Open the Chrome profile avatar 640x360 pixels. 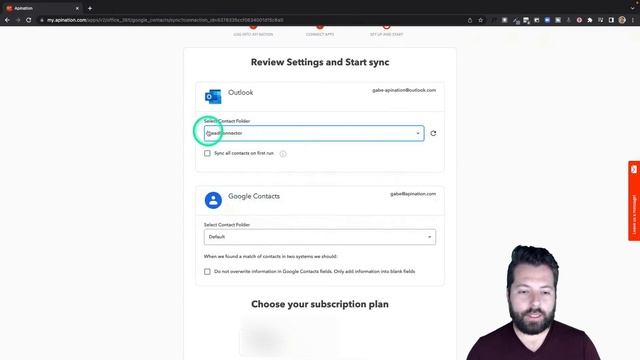pyautogui.click(x=622, y=20)
